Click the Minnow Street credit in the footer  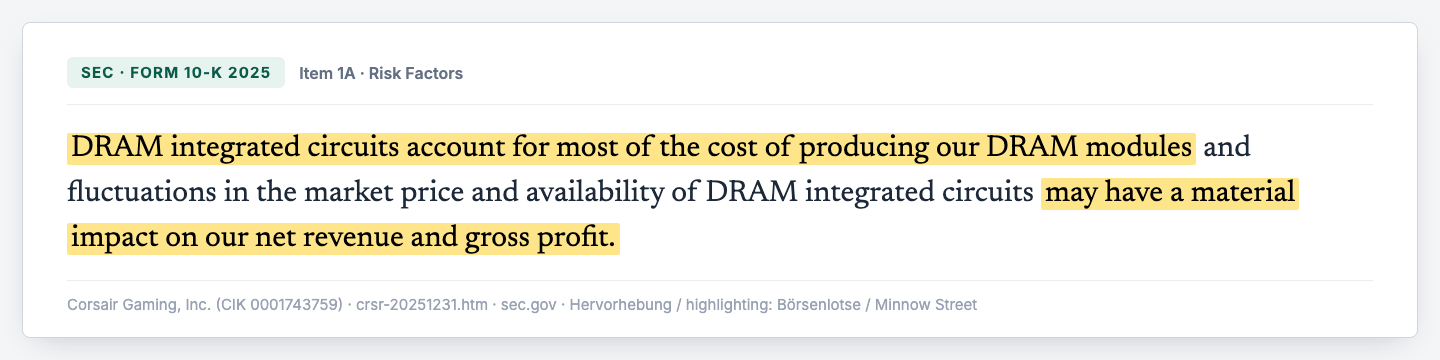[926, 304]
